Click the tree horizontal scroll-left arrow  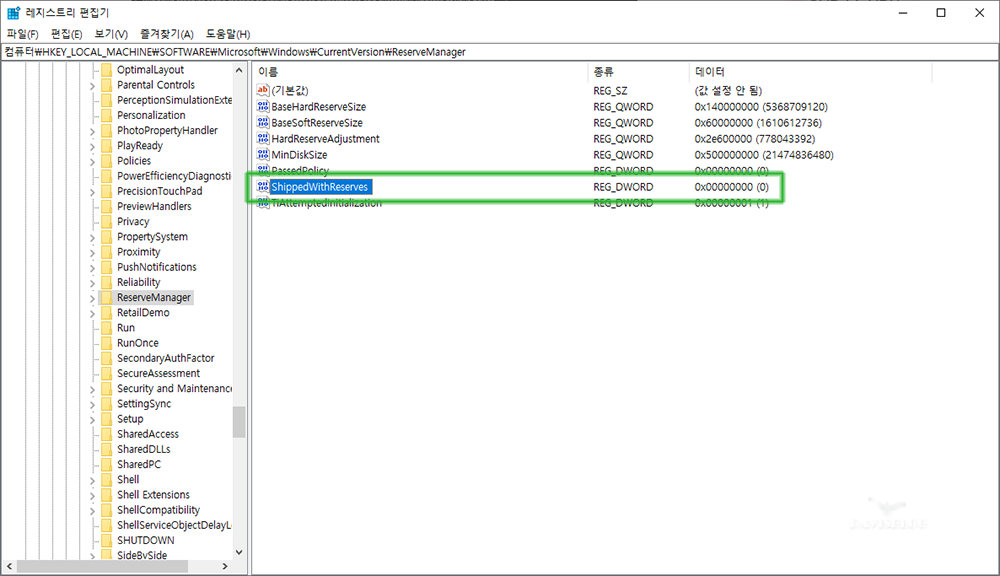[10, 566]
